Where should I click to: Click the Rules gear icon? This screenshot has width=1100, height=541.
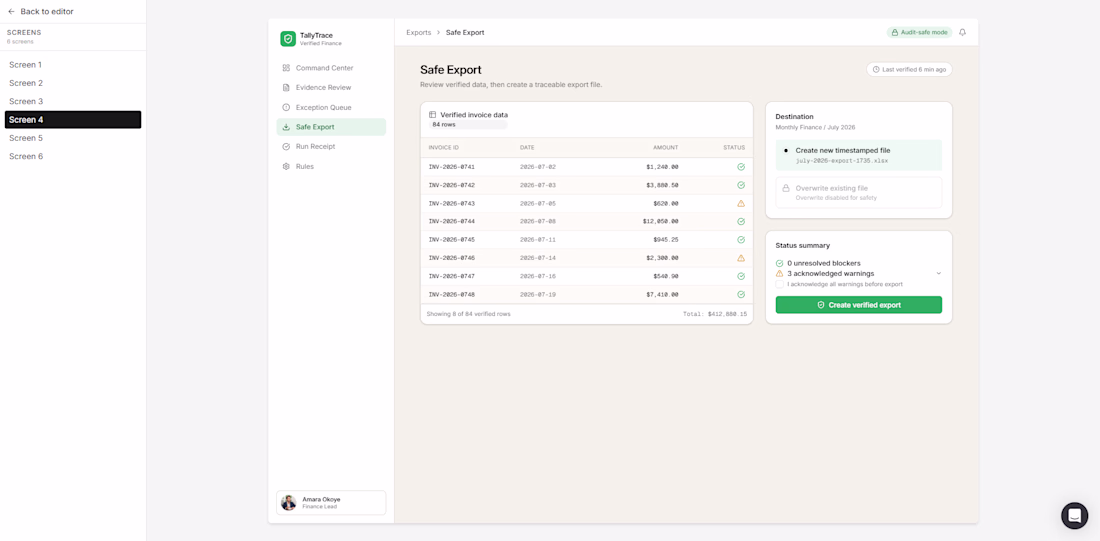286,166
